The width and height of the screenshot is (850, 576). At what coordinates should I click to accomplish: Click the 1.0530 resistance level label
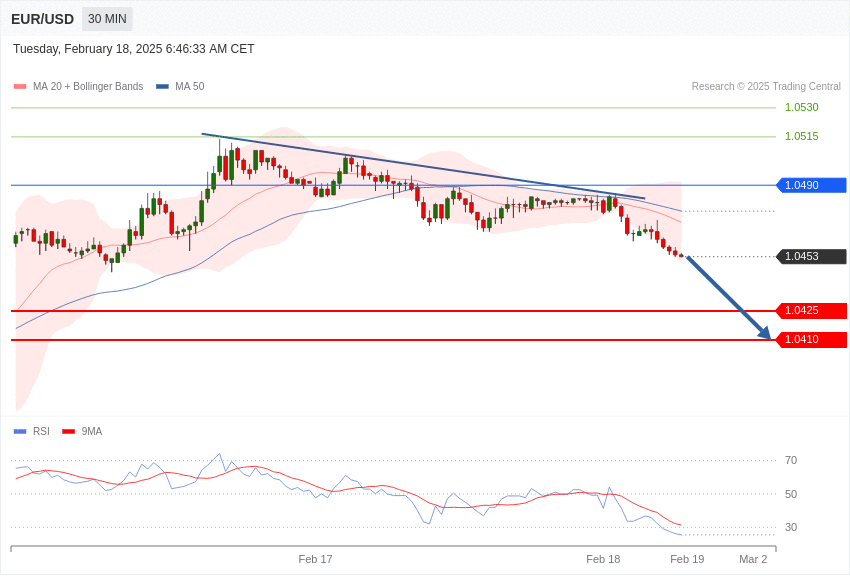pos(801,108)
